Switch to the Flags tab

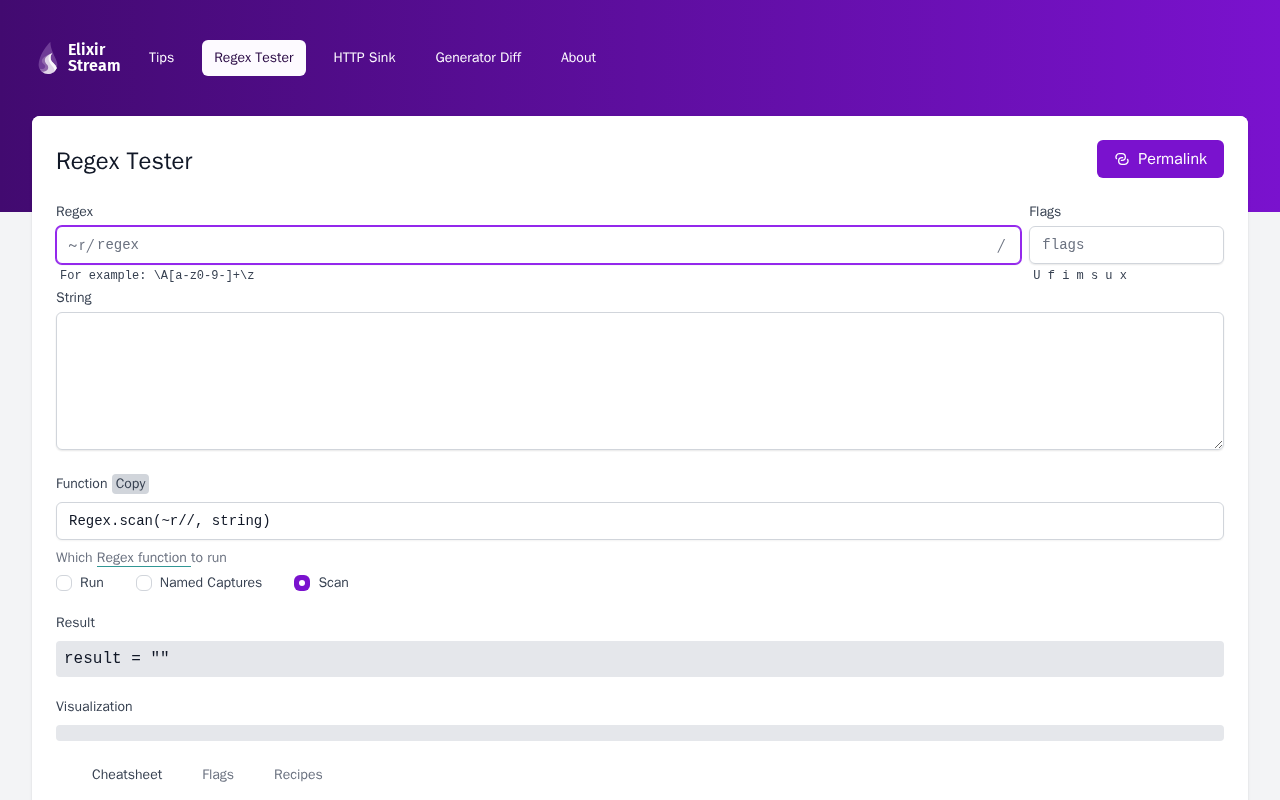click(218, 775)
